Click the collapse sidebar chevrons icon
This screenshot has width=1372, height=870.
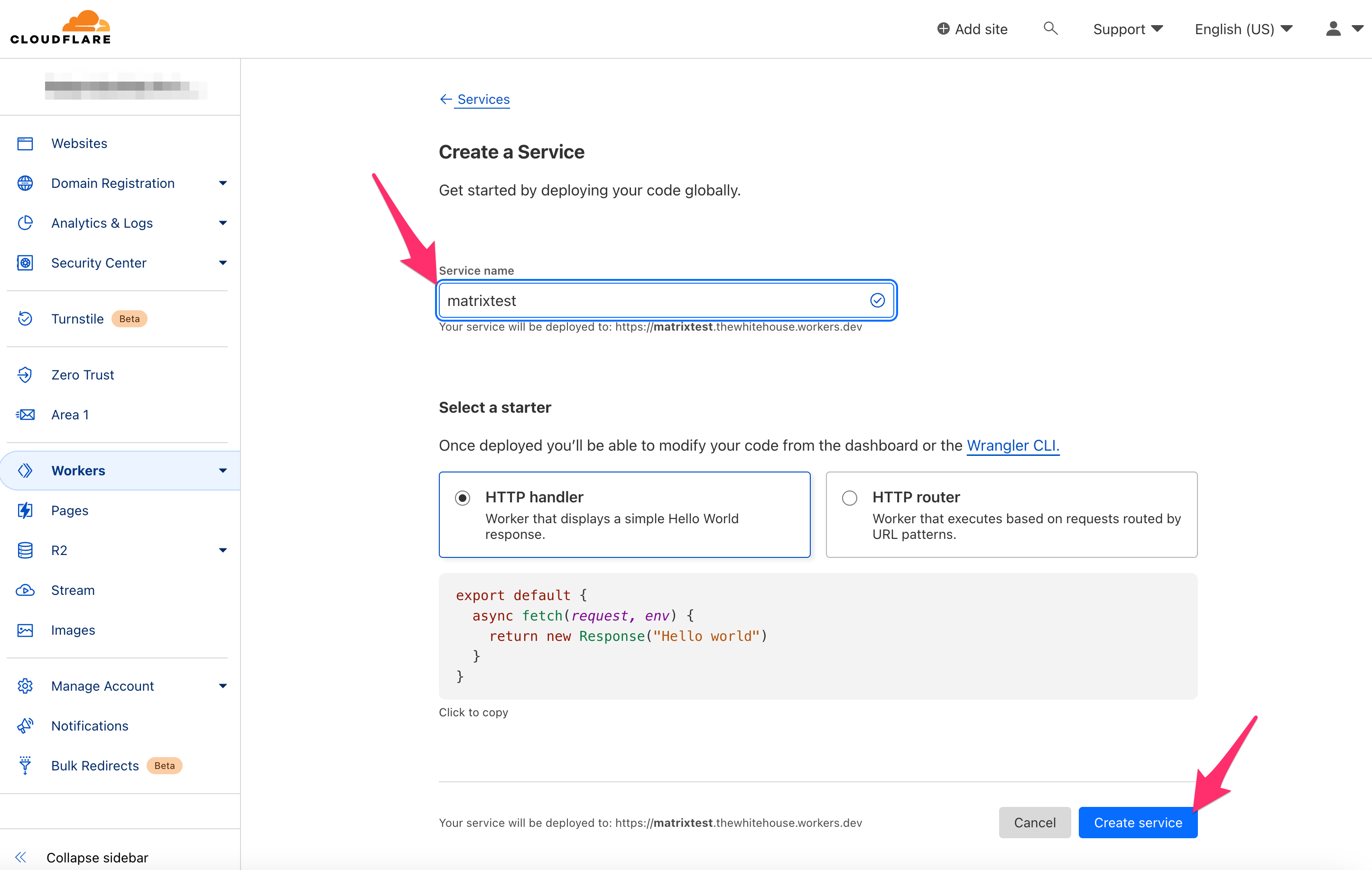point(21,857)
